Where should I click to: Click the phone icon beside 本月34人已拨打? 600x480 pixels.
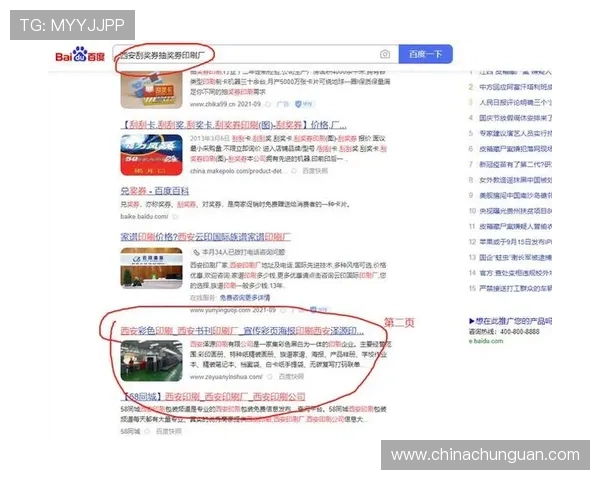tap(196, 252)
